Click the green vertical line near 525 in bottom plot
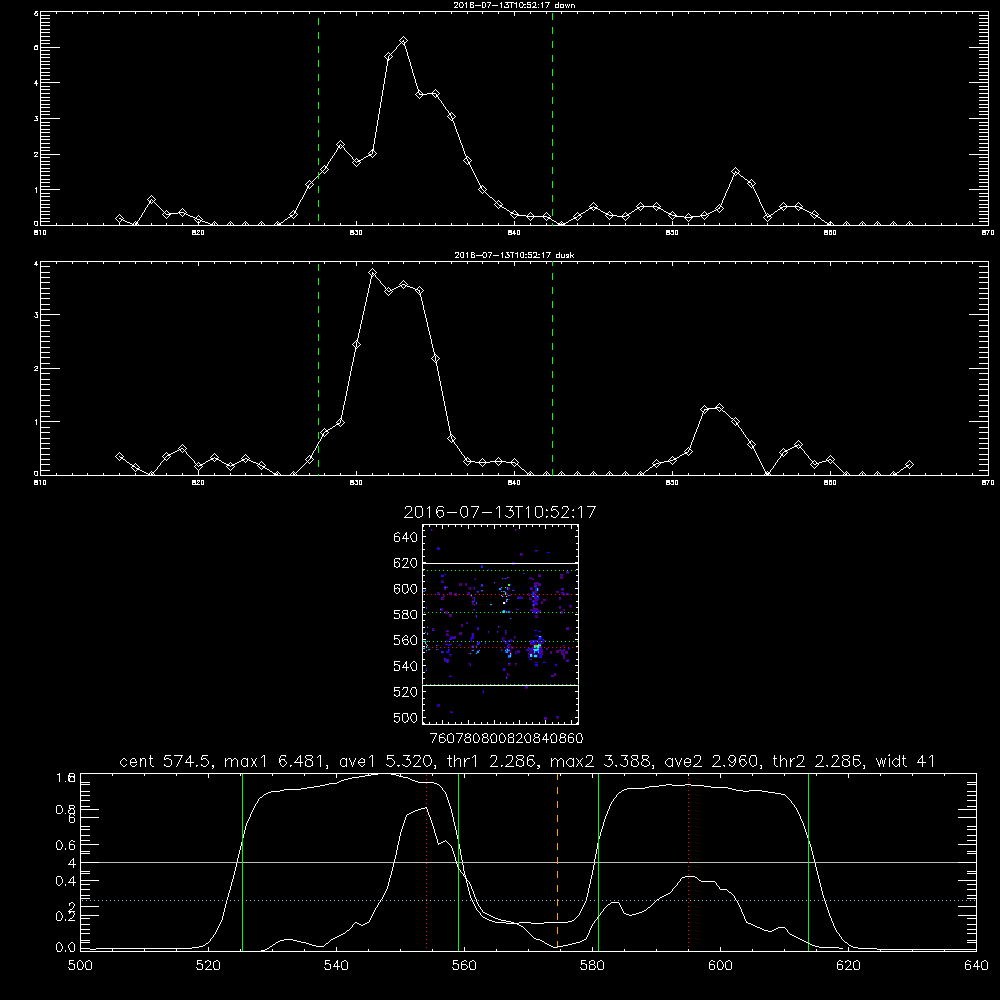The height and width of the screenshot is (1000, 1000). [x=242, y=862]
